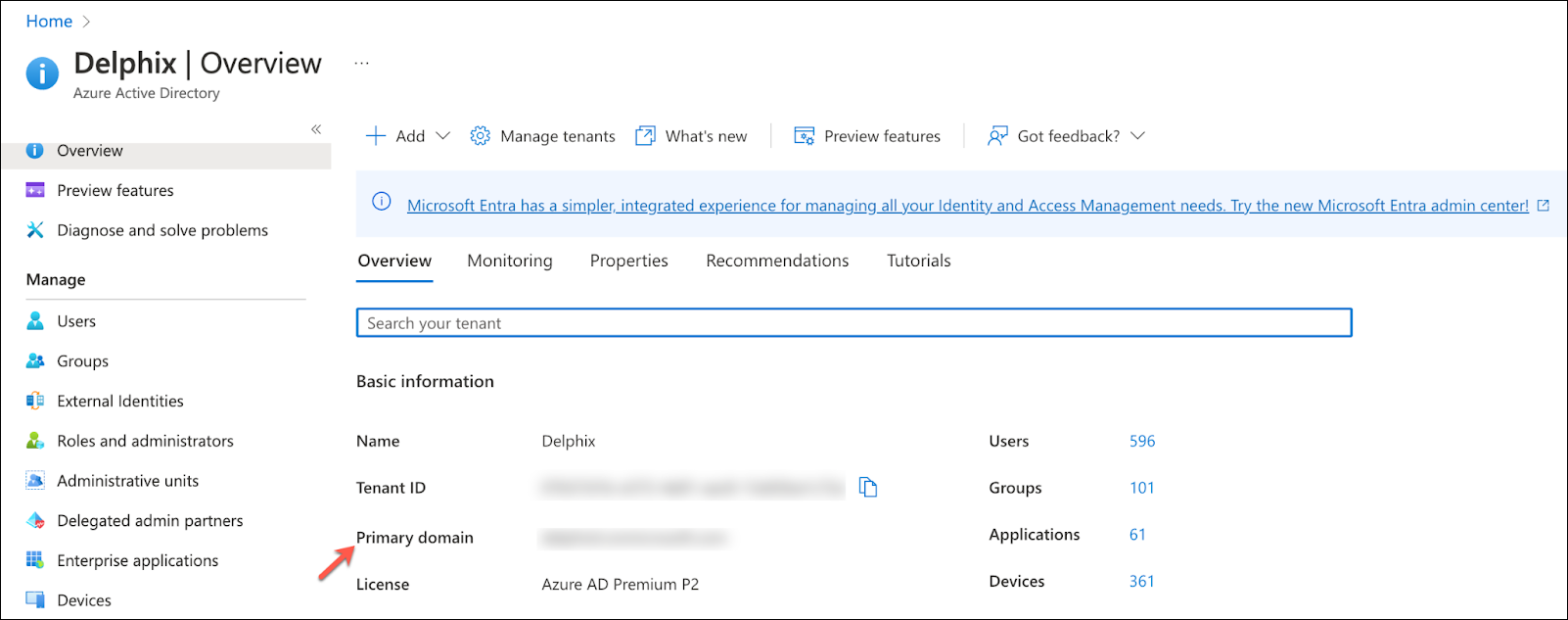
Task: Expand the Add dropdown menu
Action: pos(442,136)
